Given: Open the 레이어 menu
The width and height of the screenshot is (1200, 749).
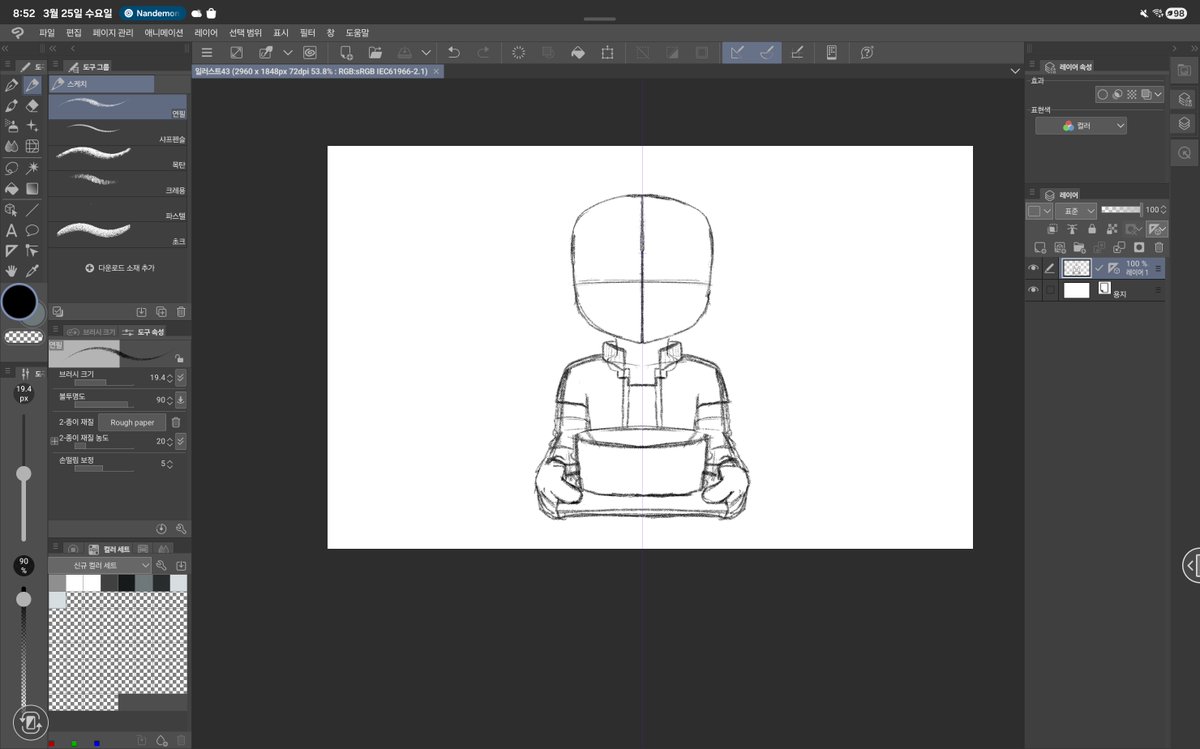Looking at the screenshot, I should 206,32.
